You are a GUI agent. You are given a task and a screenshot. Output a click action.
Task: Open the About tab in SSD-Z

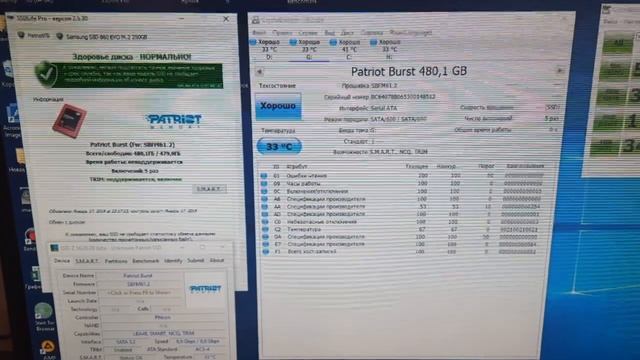pyautogui.click(x=217, y=260)
